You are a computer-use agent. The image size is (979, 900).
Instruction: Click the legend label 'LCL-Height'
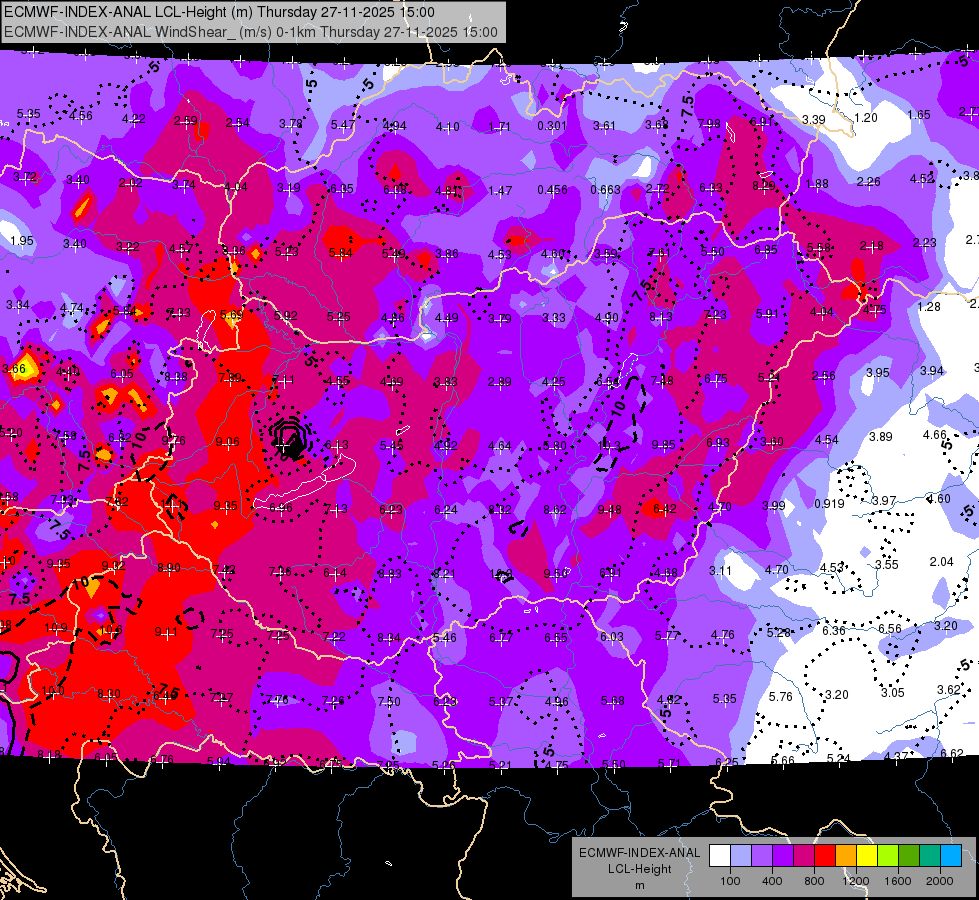(639, 869)
